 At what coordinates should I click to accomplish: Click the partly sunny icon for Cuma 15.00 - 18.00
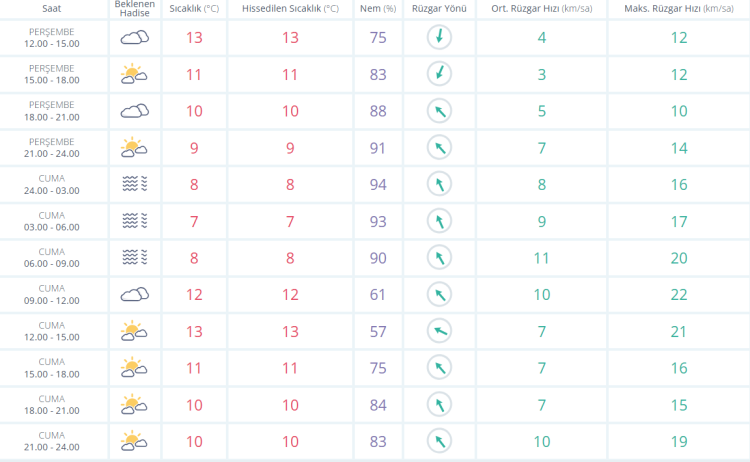134,367
